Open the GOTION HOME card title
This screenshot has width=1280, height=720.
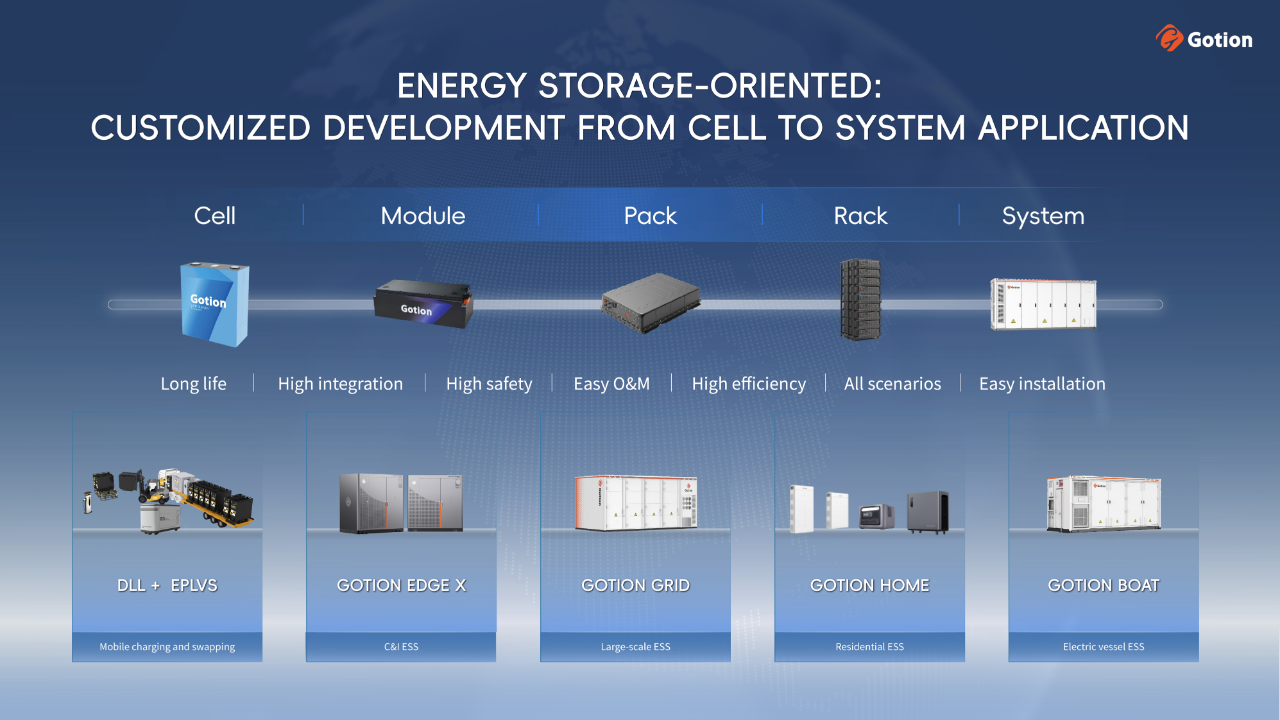(x=870, y=585)
